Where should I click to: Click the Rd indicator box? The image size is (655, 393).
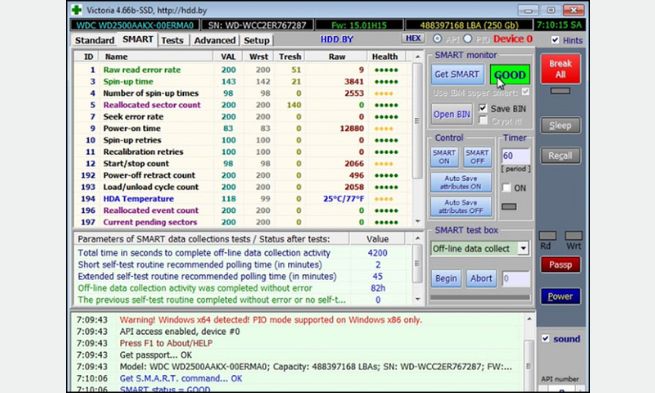[x=548, y=236]
